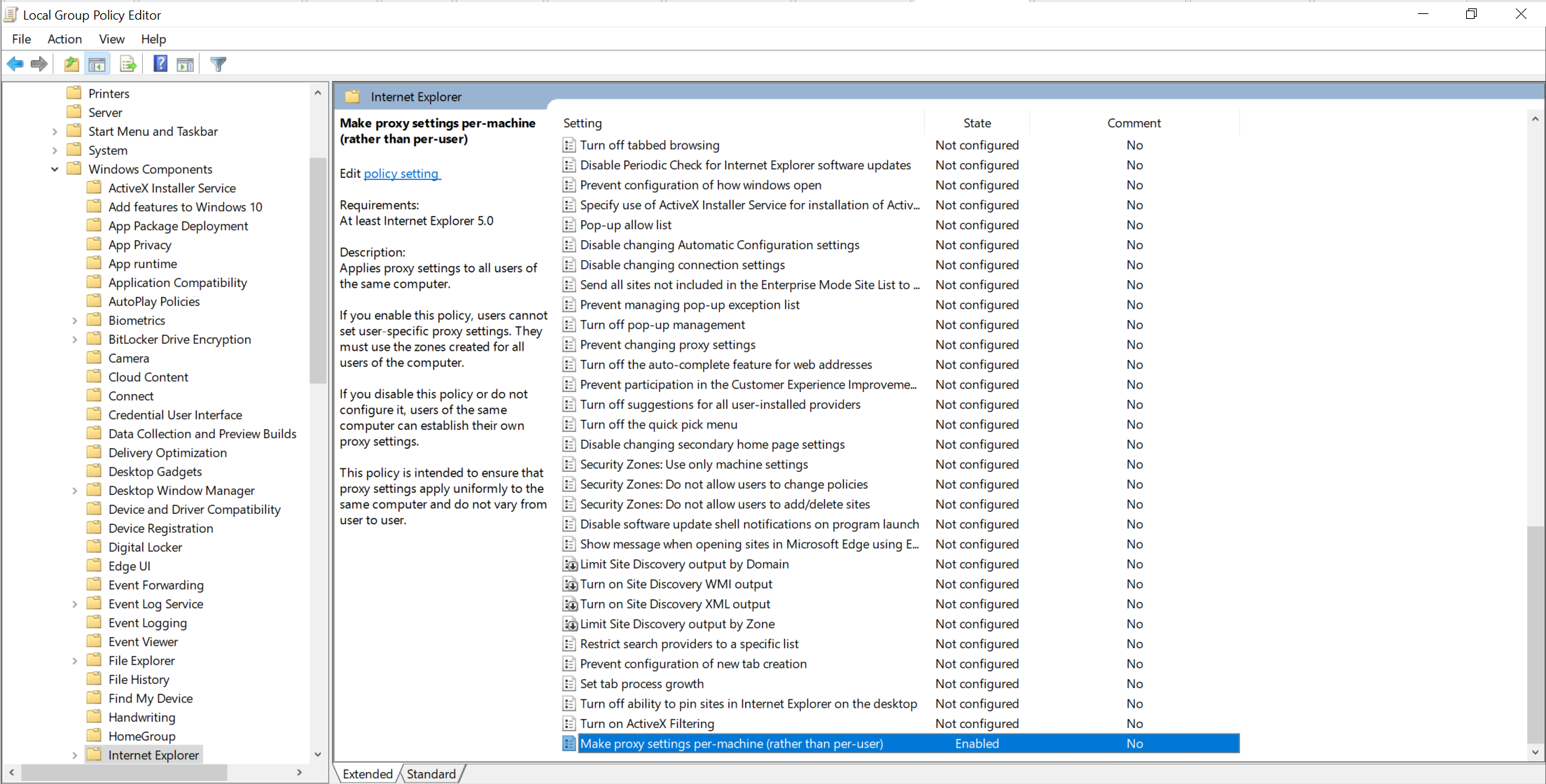The image size is (1546, 784).
Task: Click the policy setting link
Action: [x=401, y=173]
